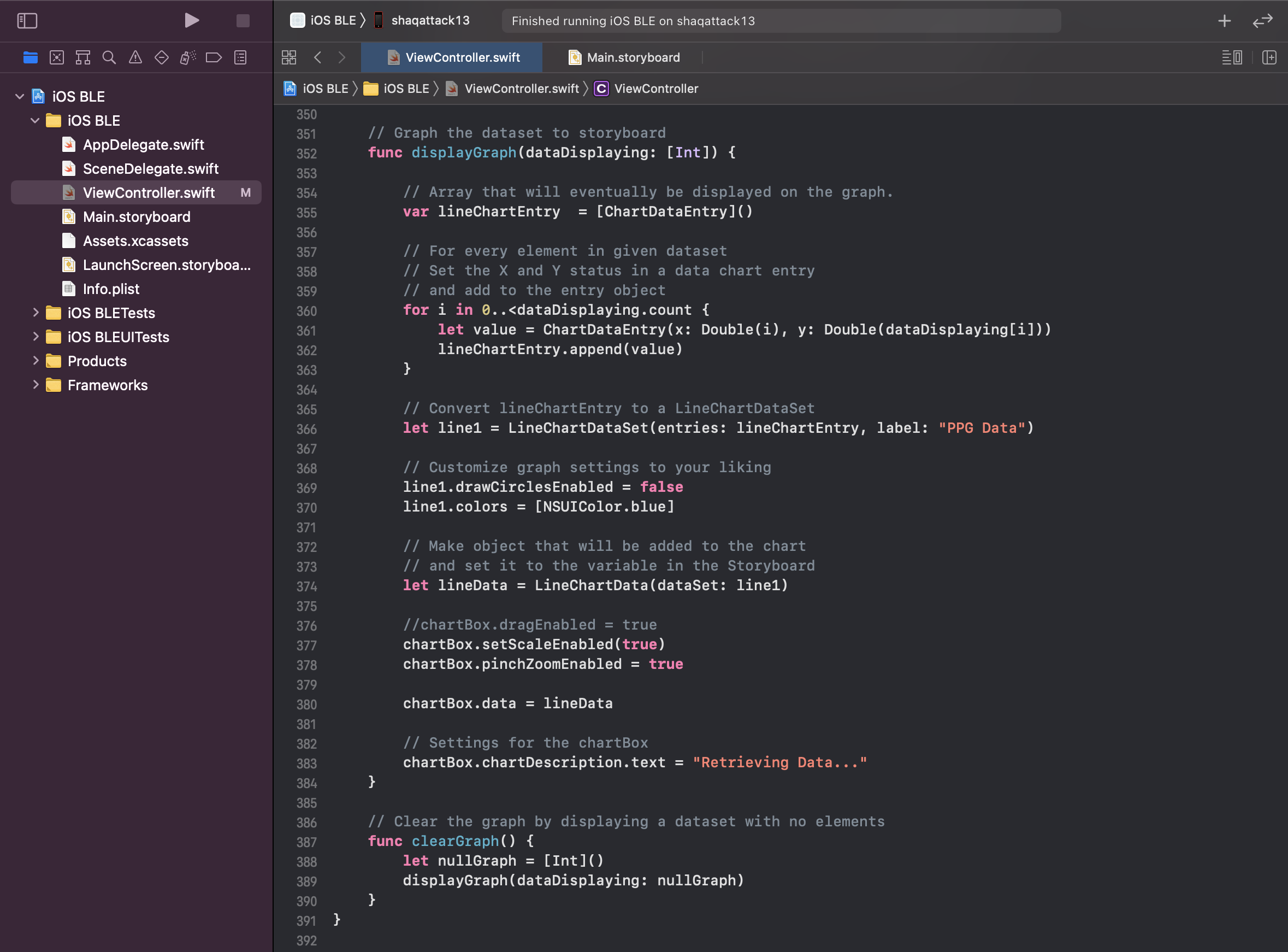Viewport: 1288px width, 952px height.
Task: Go forward in editor history
Action: pyautogui.click(x=342, y=57)
